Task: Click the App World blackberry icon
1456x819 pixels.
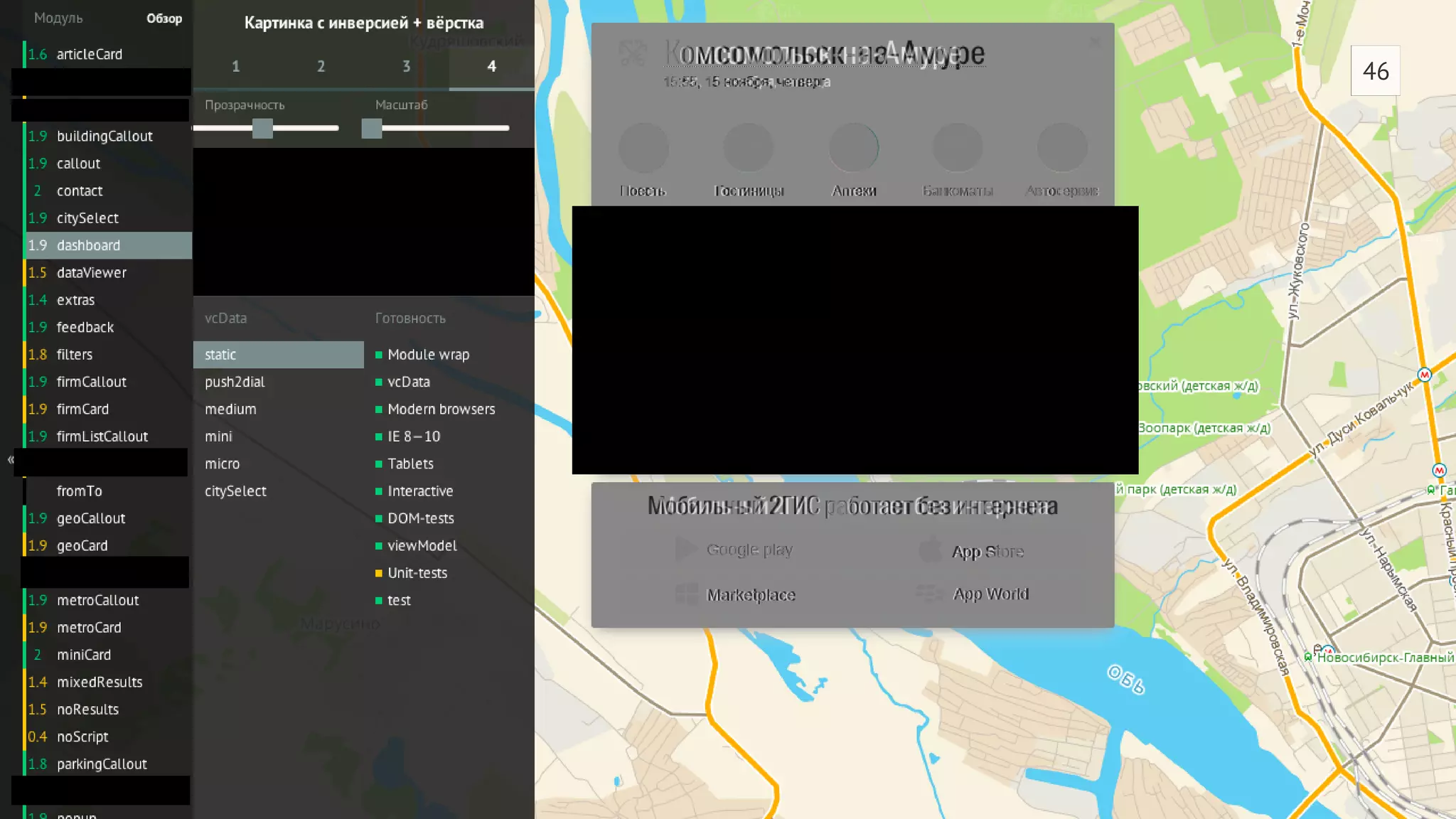Action: (930, 593)
